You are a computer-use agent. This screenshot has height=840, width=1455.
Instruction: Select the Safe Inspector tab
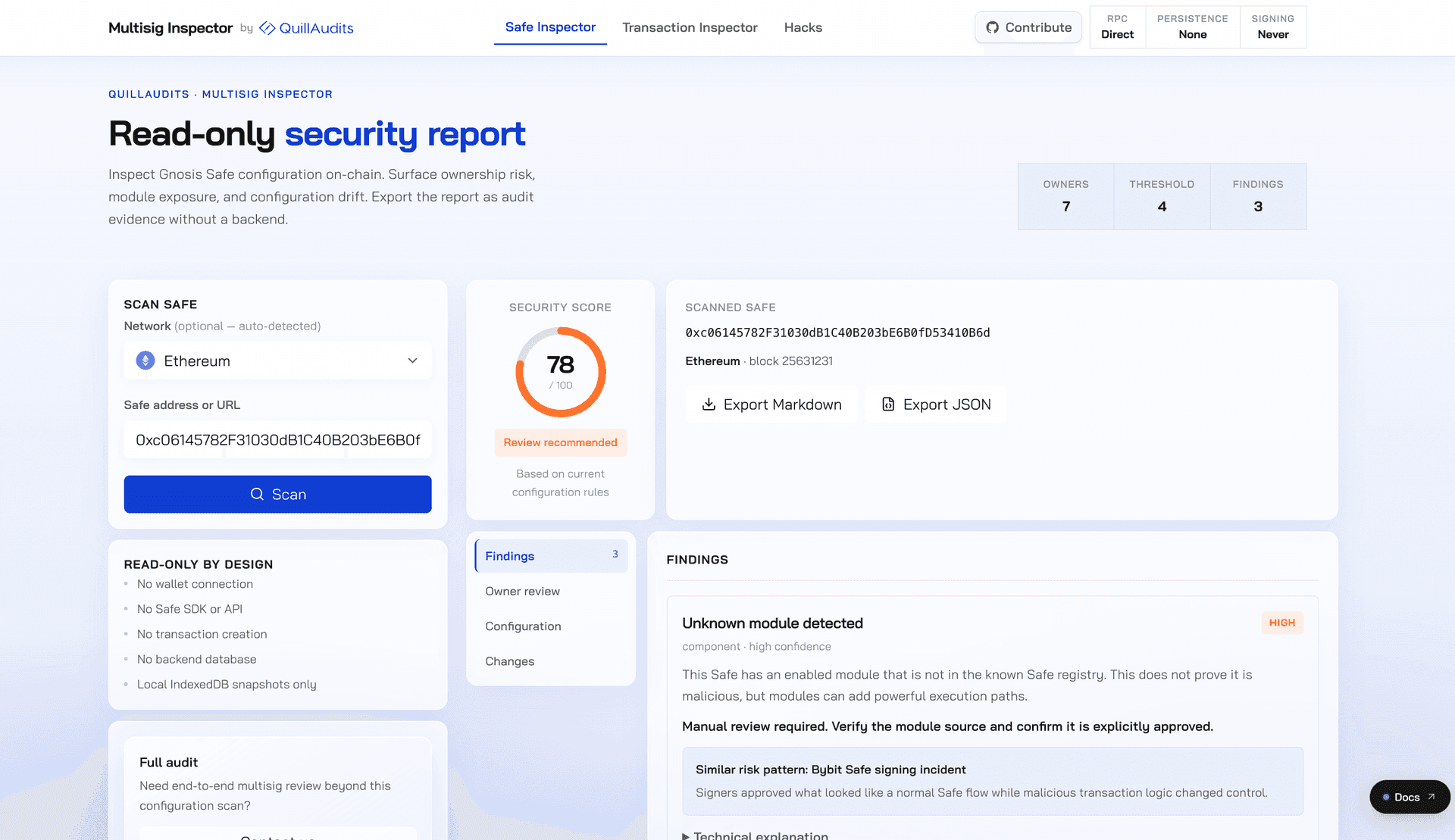click(x=550, y=27)
